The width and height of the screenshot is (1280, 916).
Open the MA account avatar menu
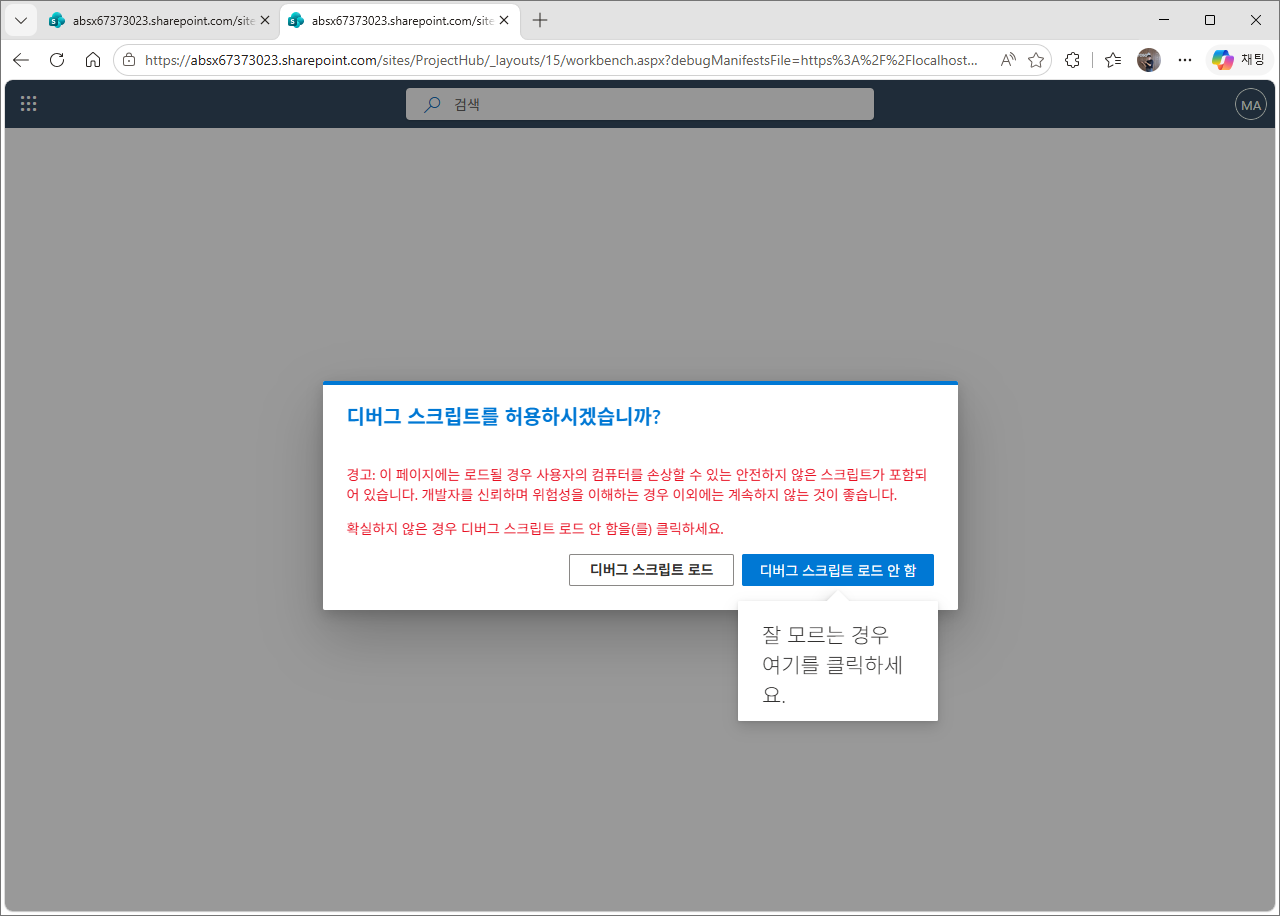point(1251,104)
